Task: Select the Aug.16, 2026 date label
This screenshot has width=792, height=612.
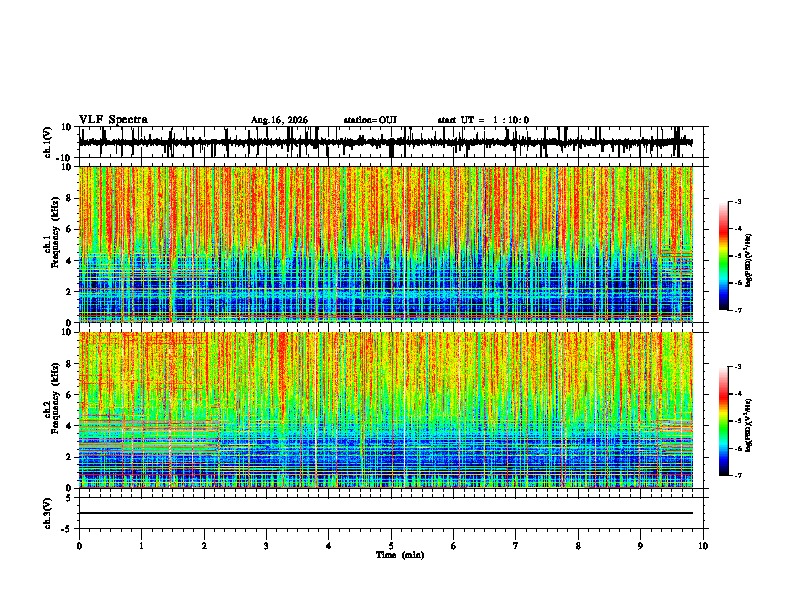Action: point(279,120)
